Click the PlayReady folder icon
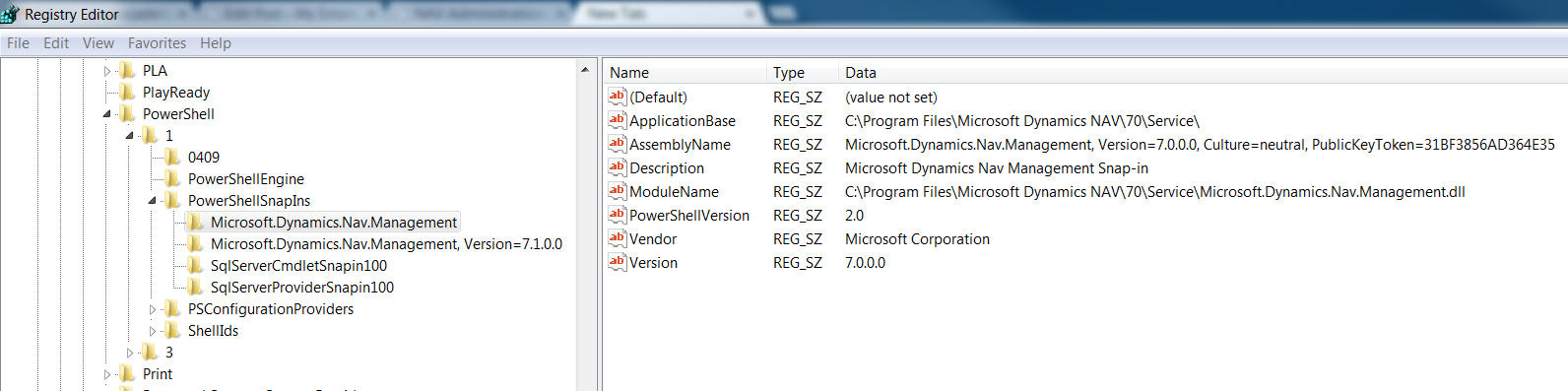The height and width of the screenshot is (391, 1568). (x=127, y=93)
